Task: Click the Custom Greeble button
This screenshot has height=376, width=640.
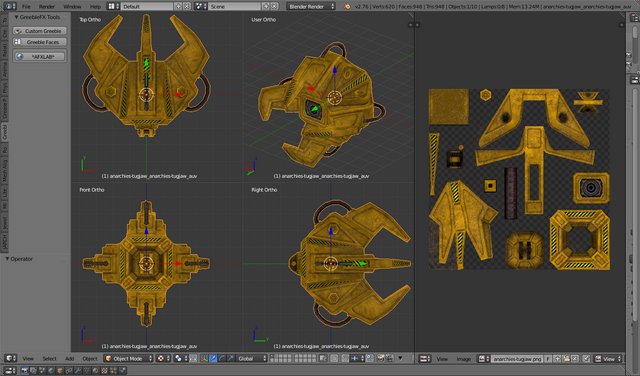Action: (x=40, y=31)
